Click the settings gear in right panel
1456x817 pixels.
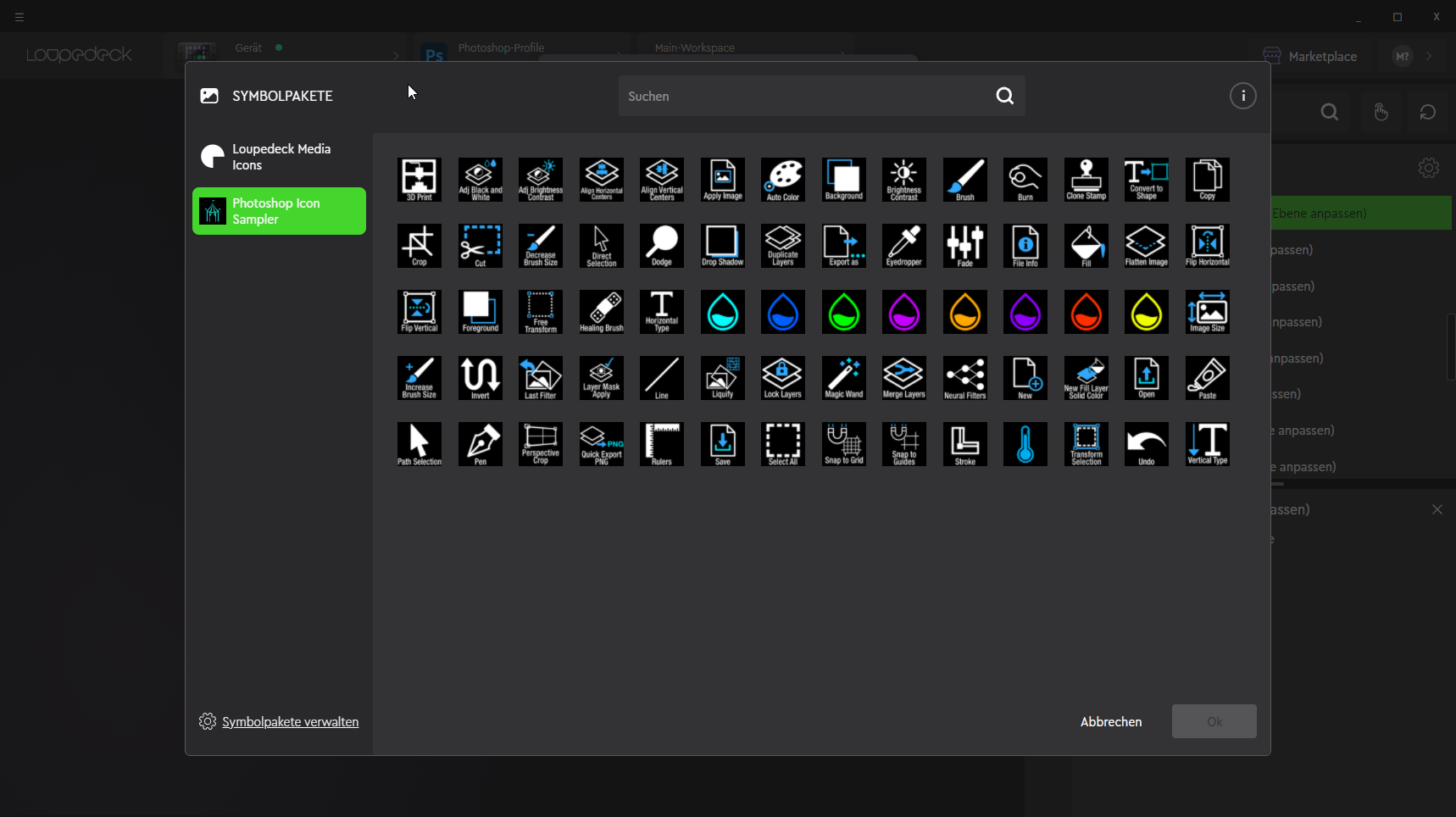tap(1429, 168)
